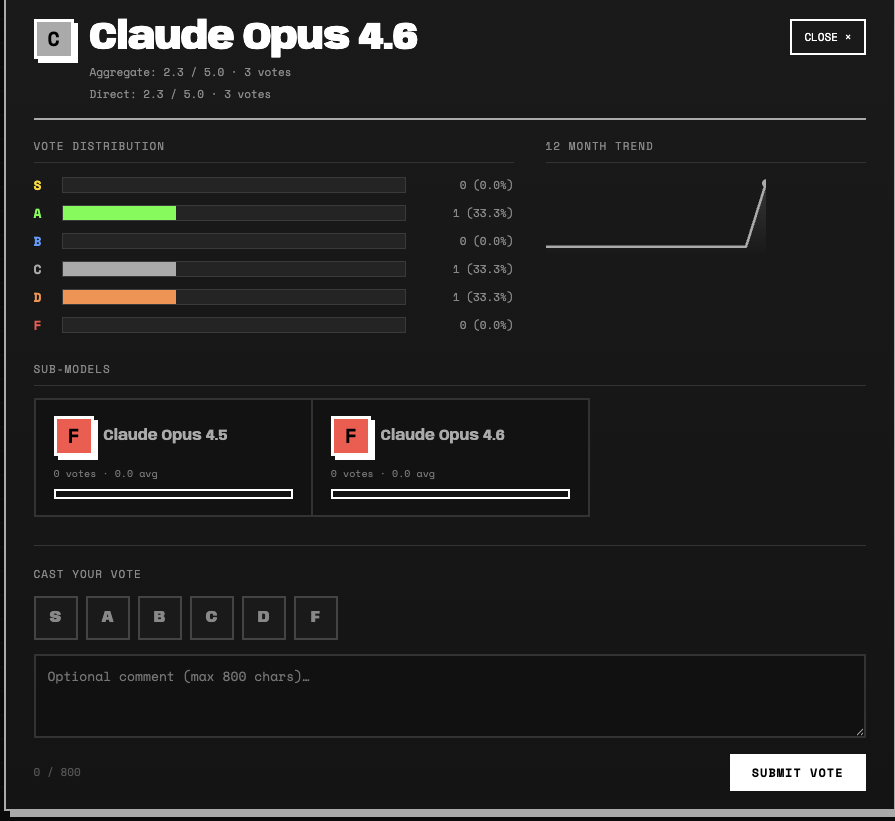This screenshot has width=895, height=821.
Task: Click the empty B distribution bar
Action: (x=234, y=241)
